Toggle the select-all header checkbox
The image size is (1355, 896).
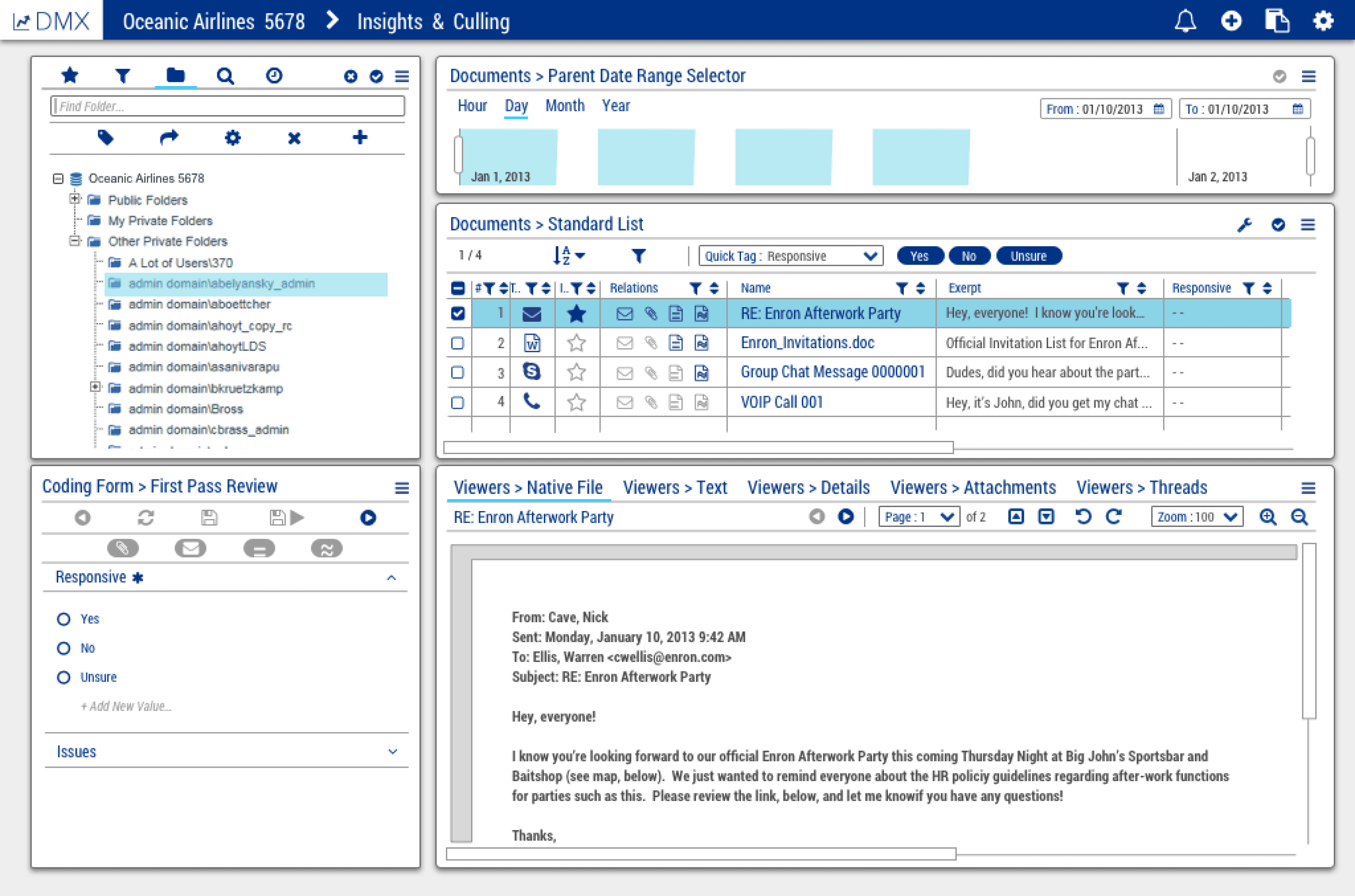pyautogui.click(x=457, y=288)
